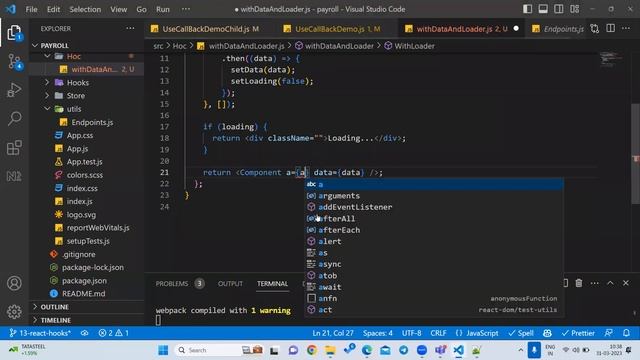Toggle Prettier formatter status
Viewport: 640px width, 360px height.
[x=578, y=333]
